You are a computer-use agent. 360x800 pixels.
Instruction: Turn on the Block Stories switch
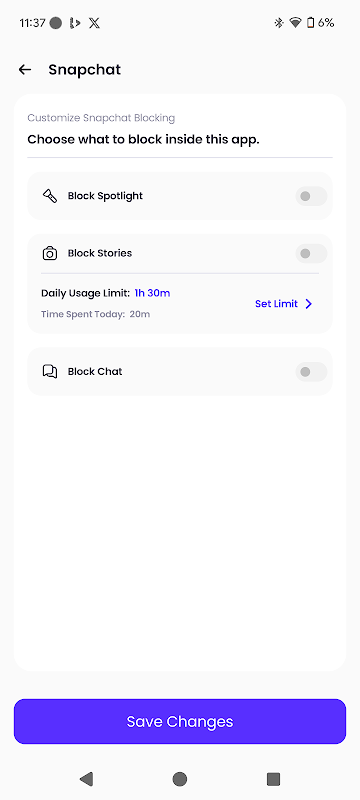click(x=311, y=254)
